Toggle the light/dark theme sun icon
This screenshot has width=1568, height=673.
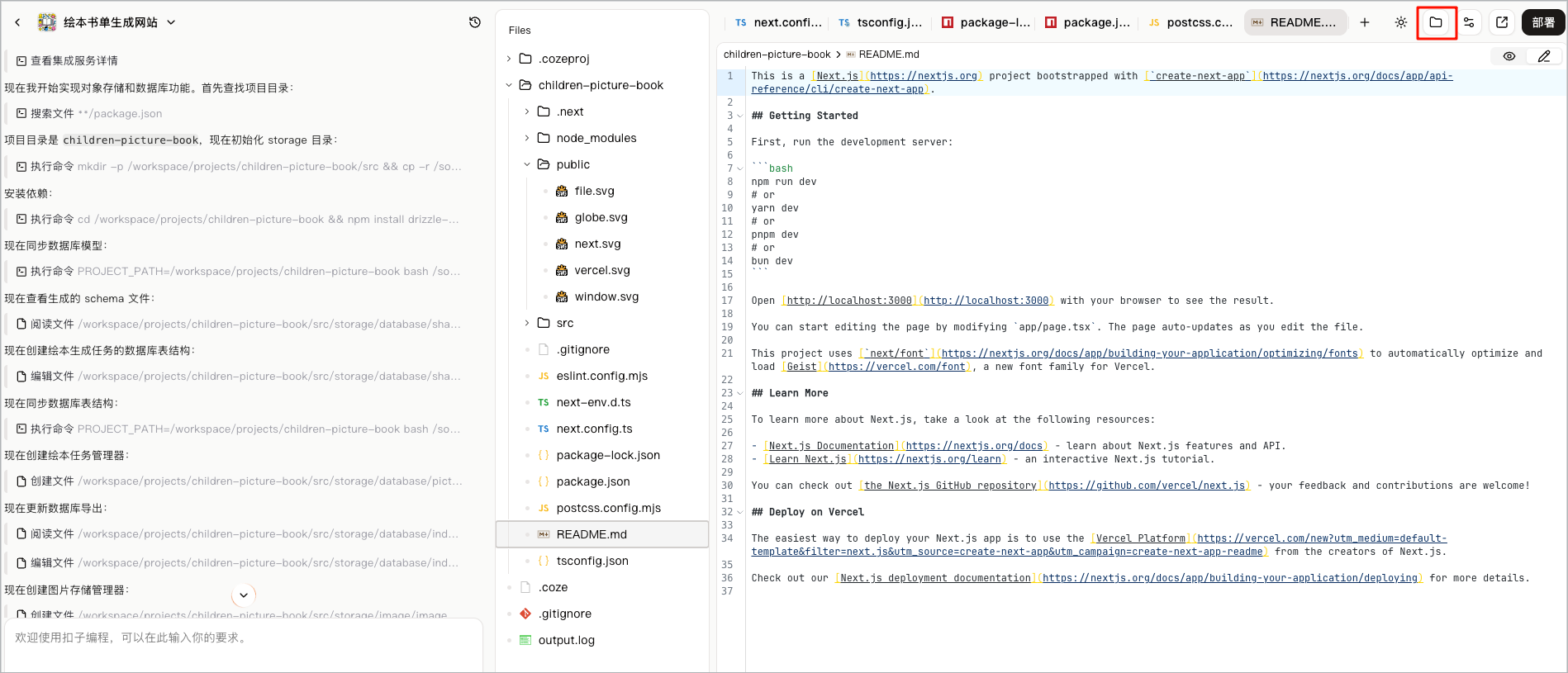(x=1401, y=22)
